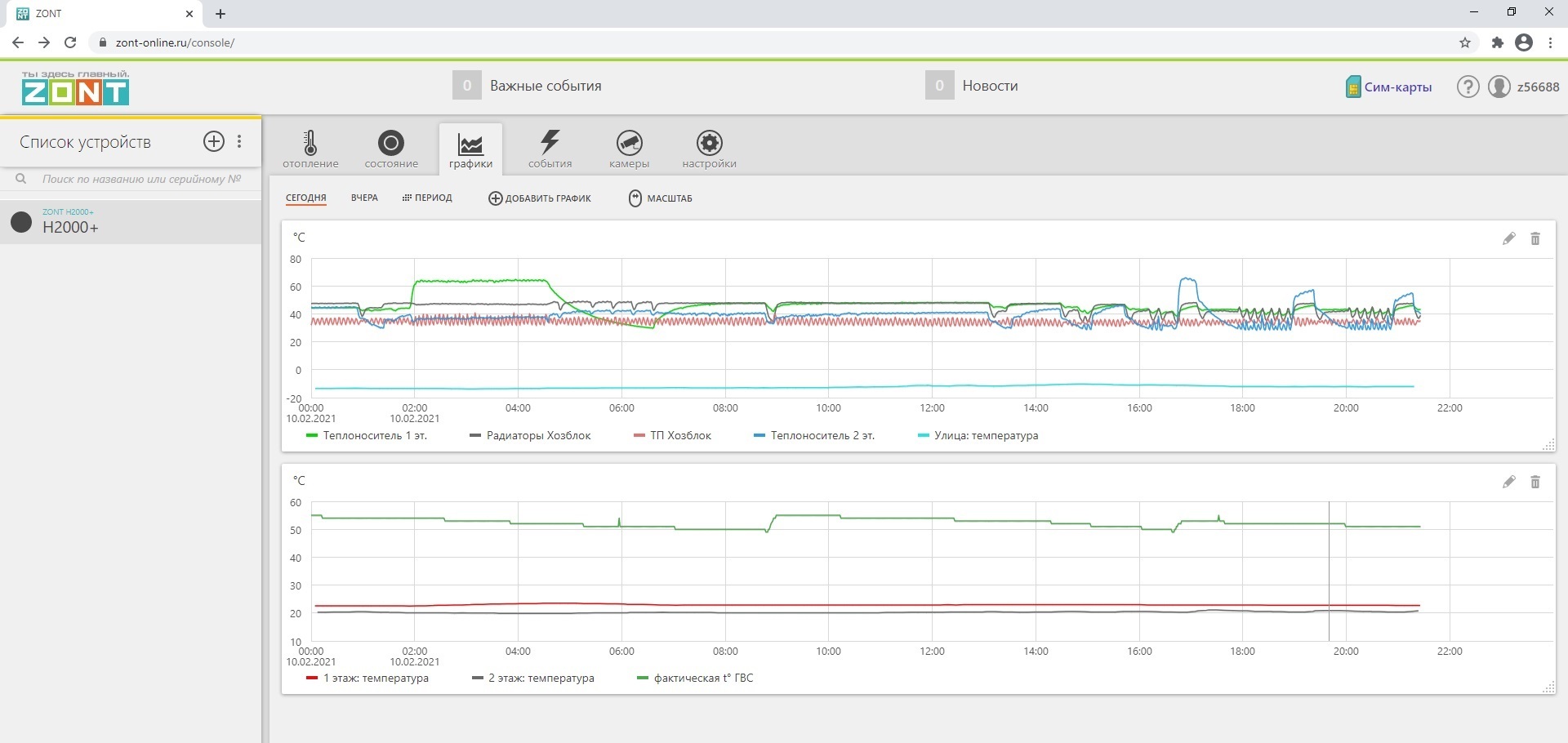Delete the second chart with trash icon
The height and width of the screenshot is (743, 1568).
tap(1535, 482)
